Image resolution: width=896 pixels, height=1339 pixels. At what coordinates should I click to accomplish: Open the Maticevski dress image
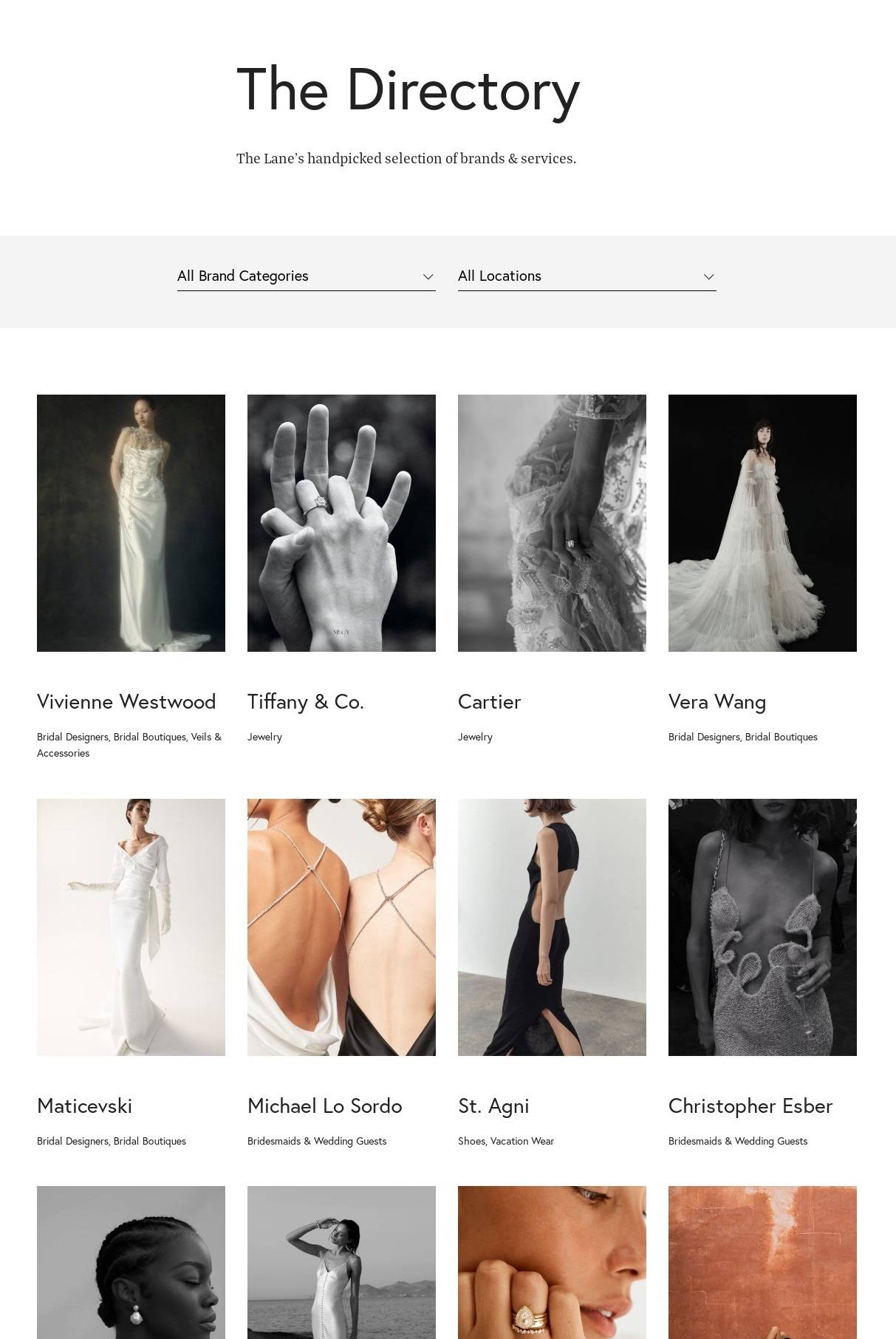(131, 927)
